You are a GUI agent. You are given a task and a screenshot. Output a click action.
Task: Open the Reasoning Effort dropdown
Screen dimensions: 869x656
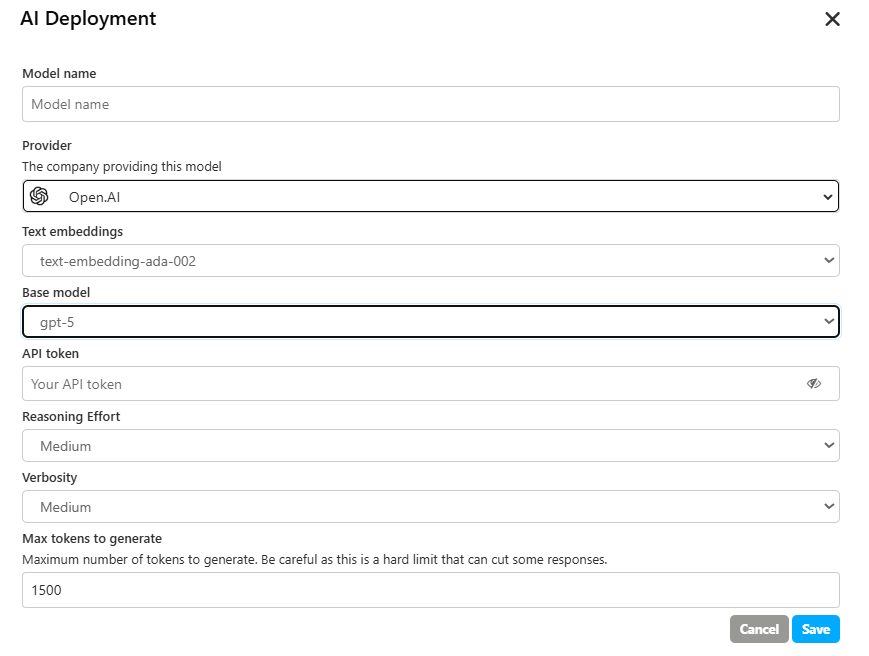coord(431,445)
